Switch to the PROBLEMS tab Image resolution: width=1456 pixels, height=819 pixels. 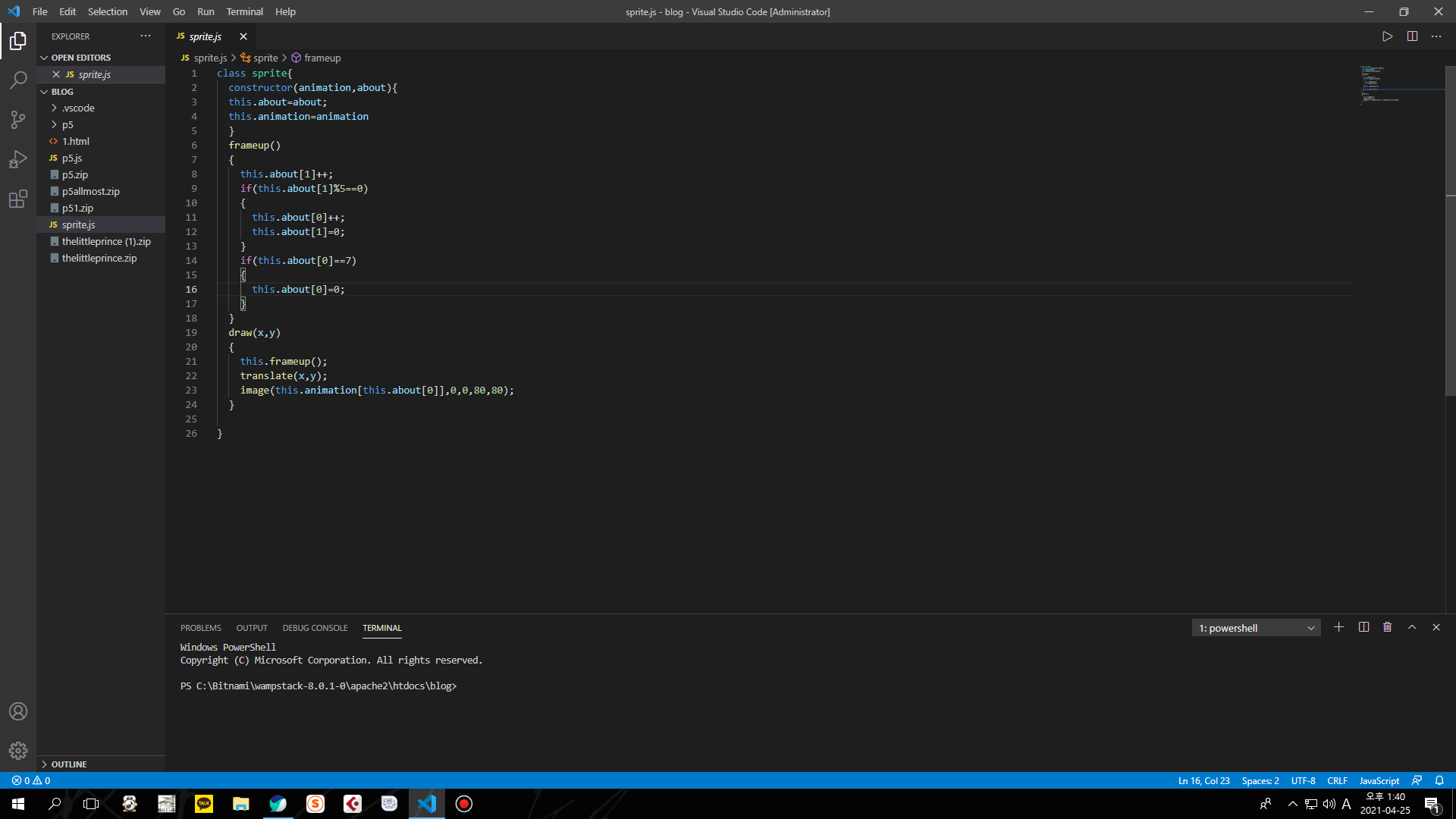pos(200,628)
